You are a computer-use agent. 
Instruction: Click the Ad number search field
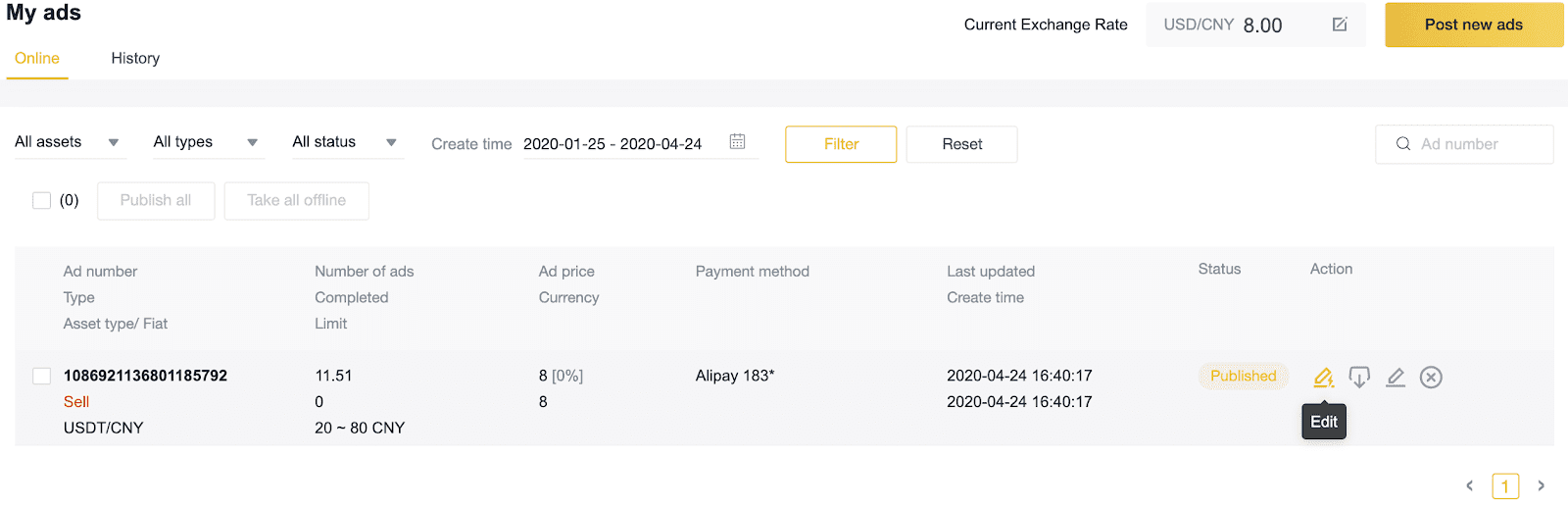point(1464,144)
